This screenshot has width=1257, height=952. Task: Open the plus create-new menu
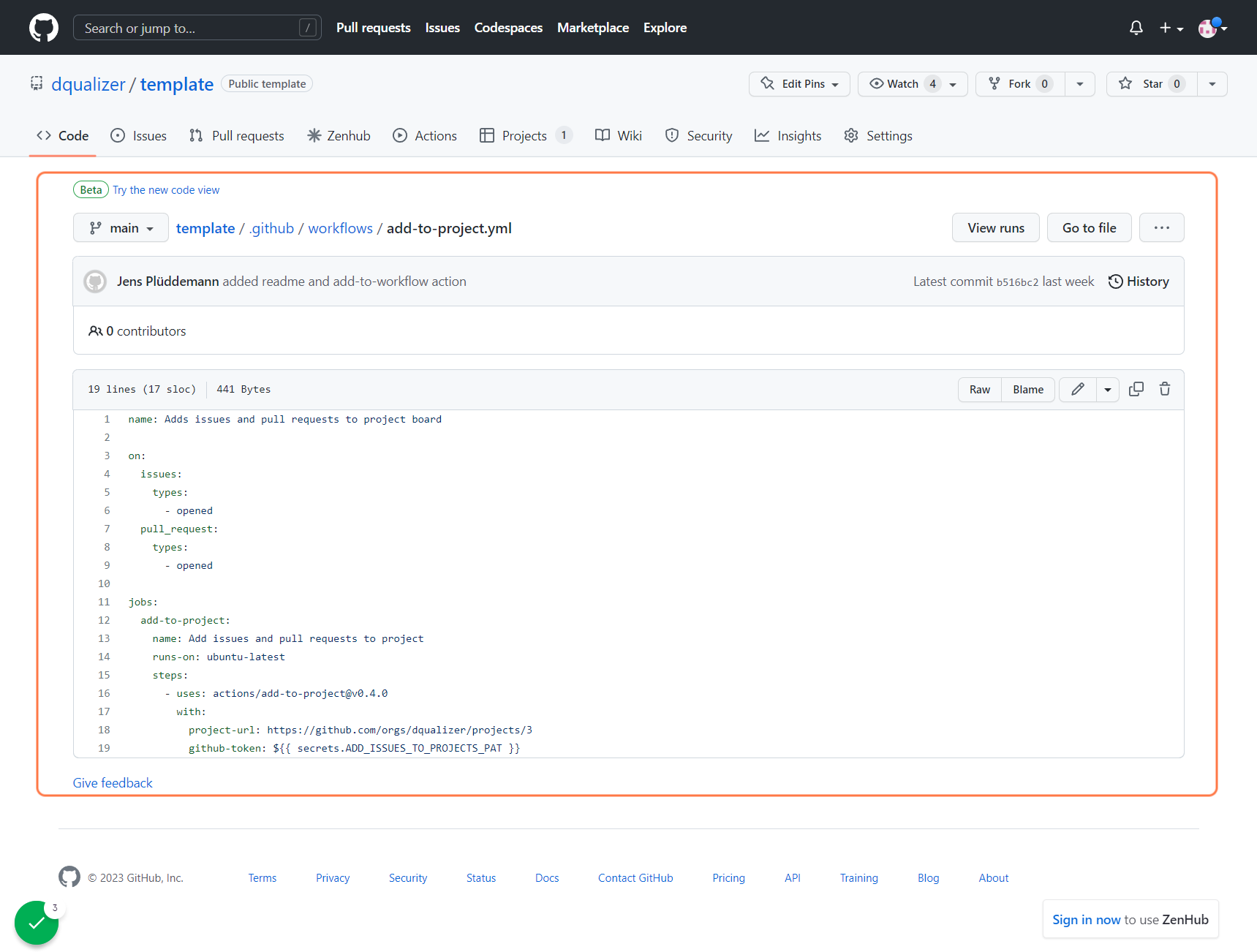1171,28
